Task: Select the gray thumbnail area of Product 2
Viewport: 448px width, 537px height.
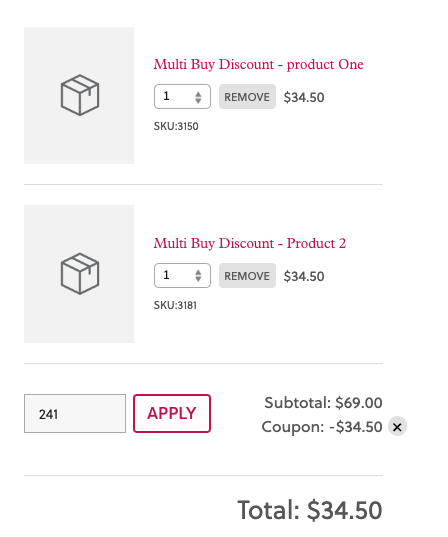Action: click(79, 274)
